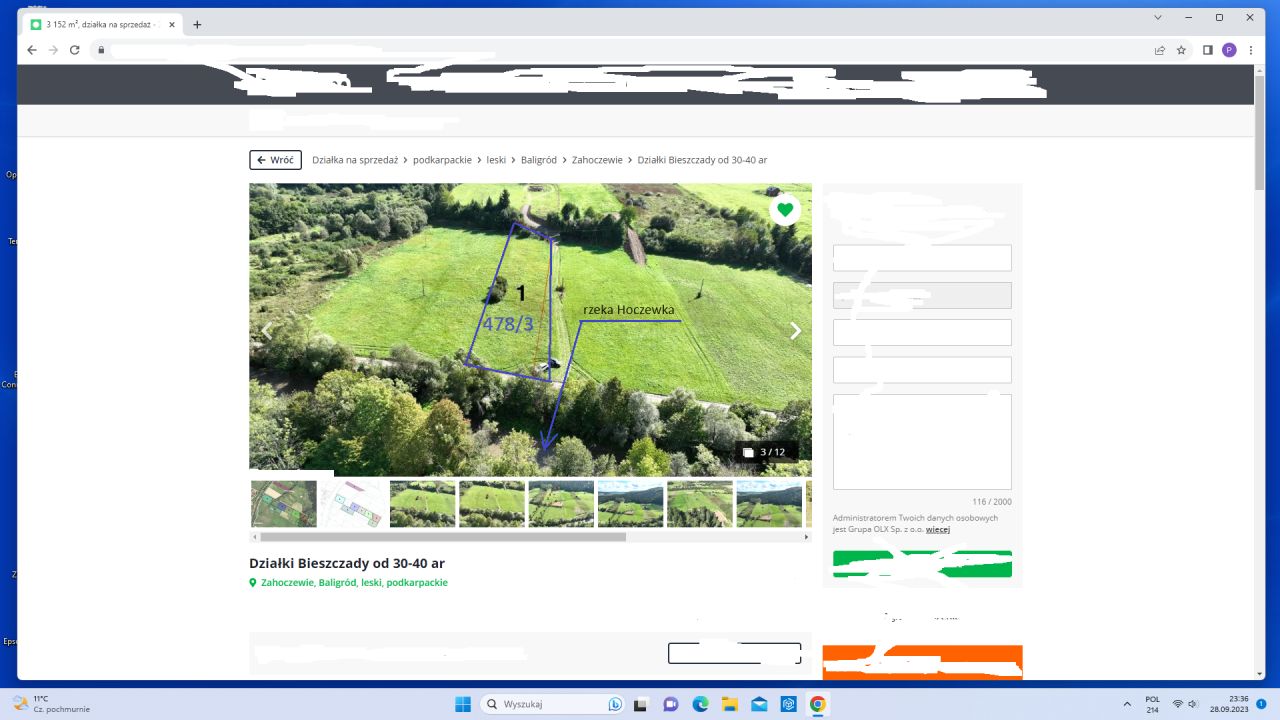Open the blue hexagon app in taskbar
Image resolution: width=1280 pixels, height=720 pixels.
[x=788, y=704]
